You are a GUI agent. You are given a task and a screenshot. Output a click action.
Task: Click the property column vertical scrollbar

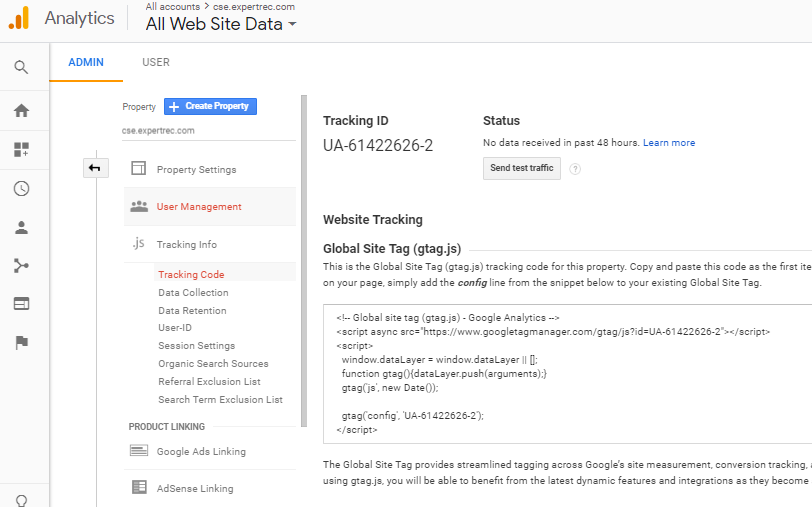click(304, 260)
